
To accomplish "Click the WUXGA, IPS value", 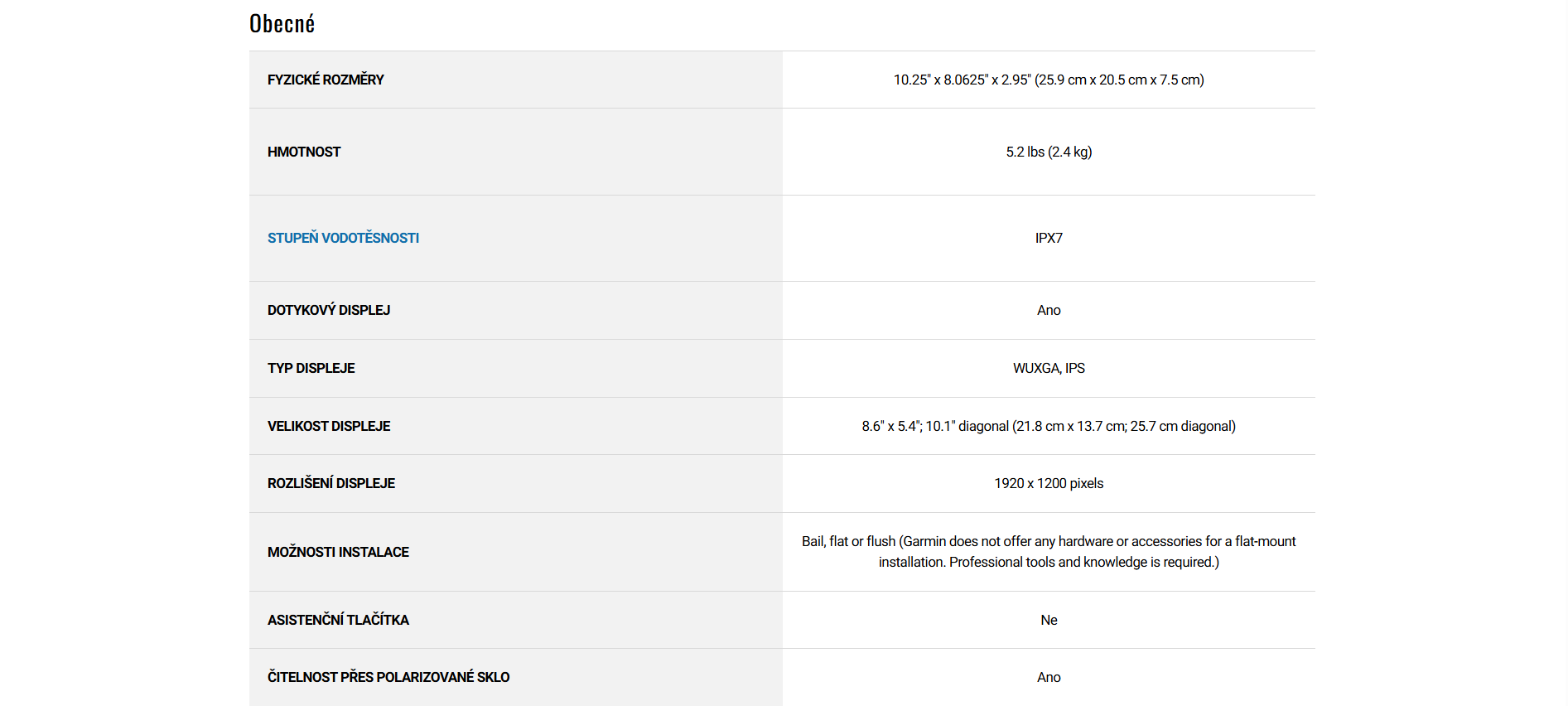I will 1048,368.
